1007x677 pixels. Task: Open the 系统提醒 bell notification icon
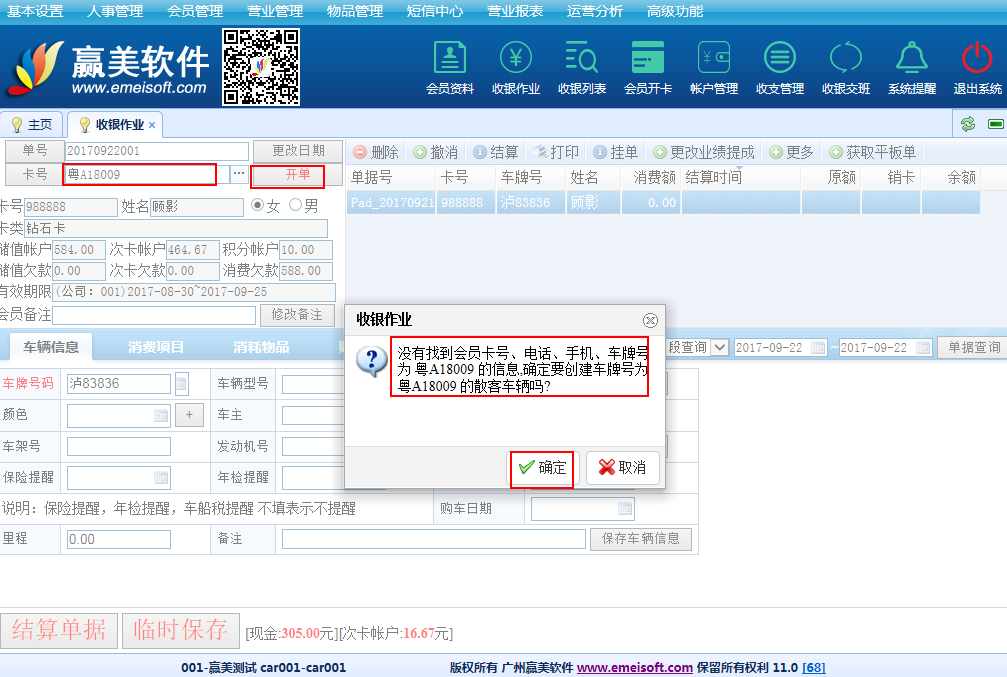coord(911,66)
